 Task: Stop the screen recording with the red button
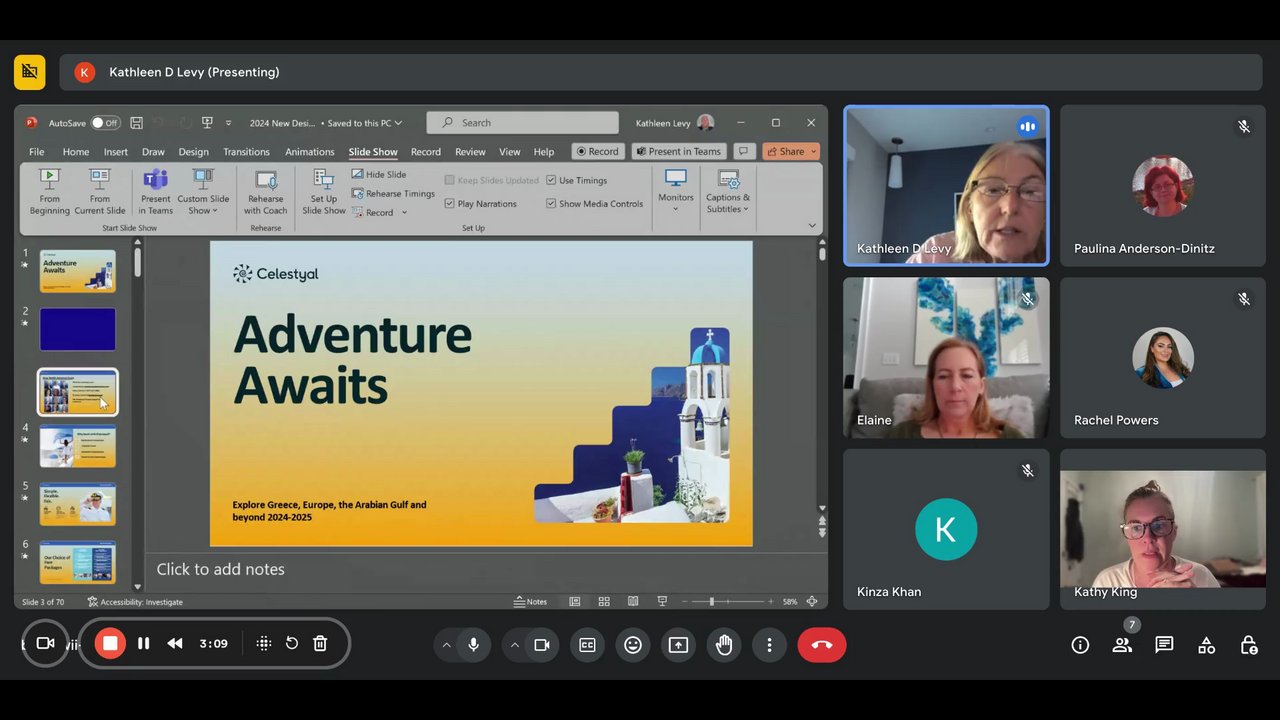point(110,643)
